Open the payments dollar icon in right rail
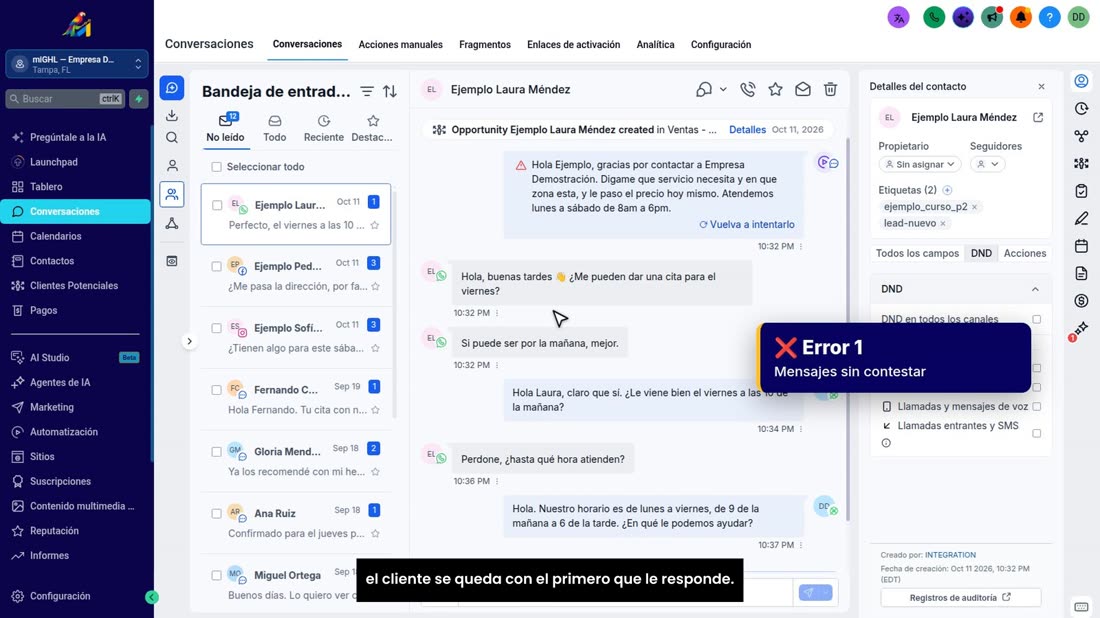 coord(1081,301)
